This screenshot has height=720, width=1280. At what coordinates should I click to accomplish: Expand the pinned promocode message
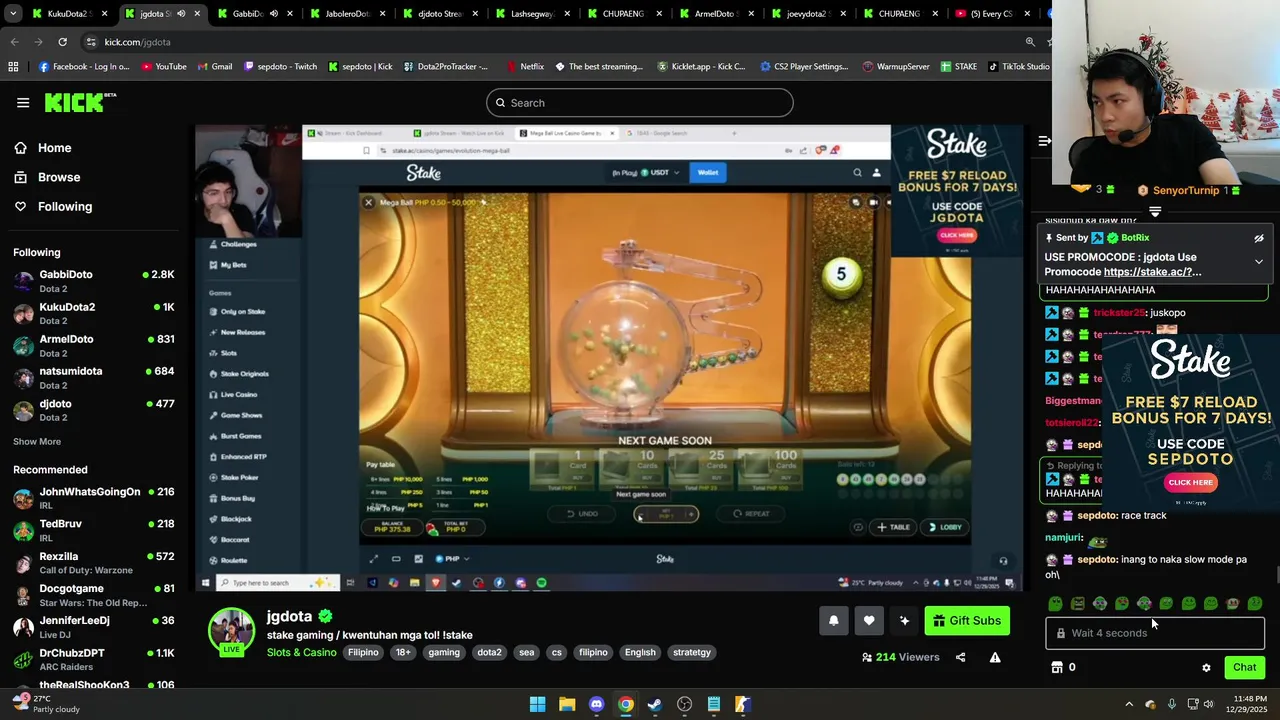point(1259,261)
